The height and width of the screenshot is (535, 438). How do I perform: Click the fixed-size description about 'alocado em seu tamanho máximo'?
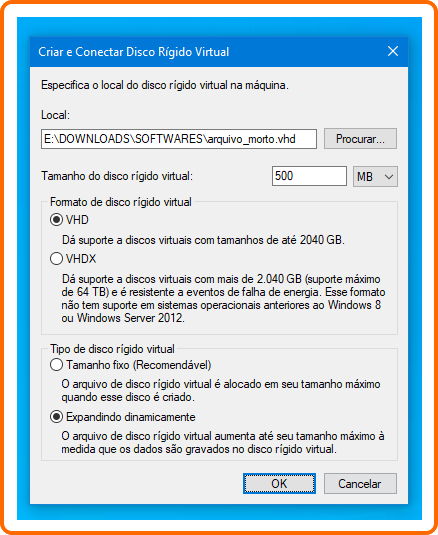click(221, 391)
